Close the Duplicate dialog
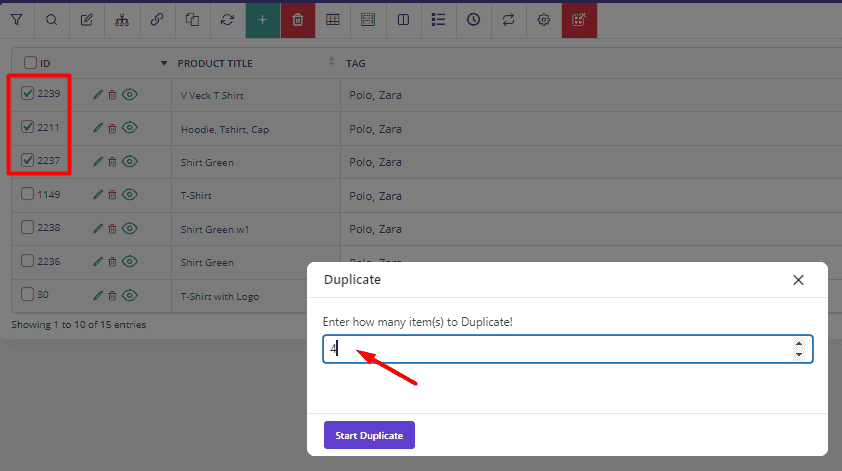The height and width of the screenshot is (471, 842). coord(799,280)
